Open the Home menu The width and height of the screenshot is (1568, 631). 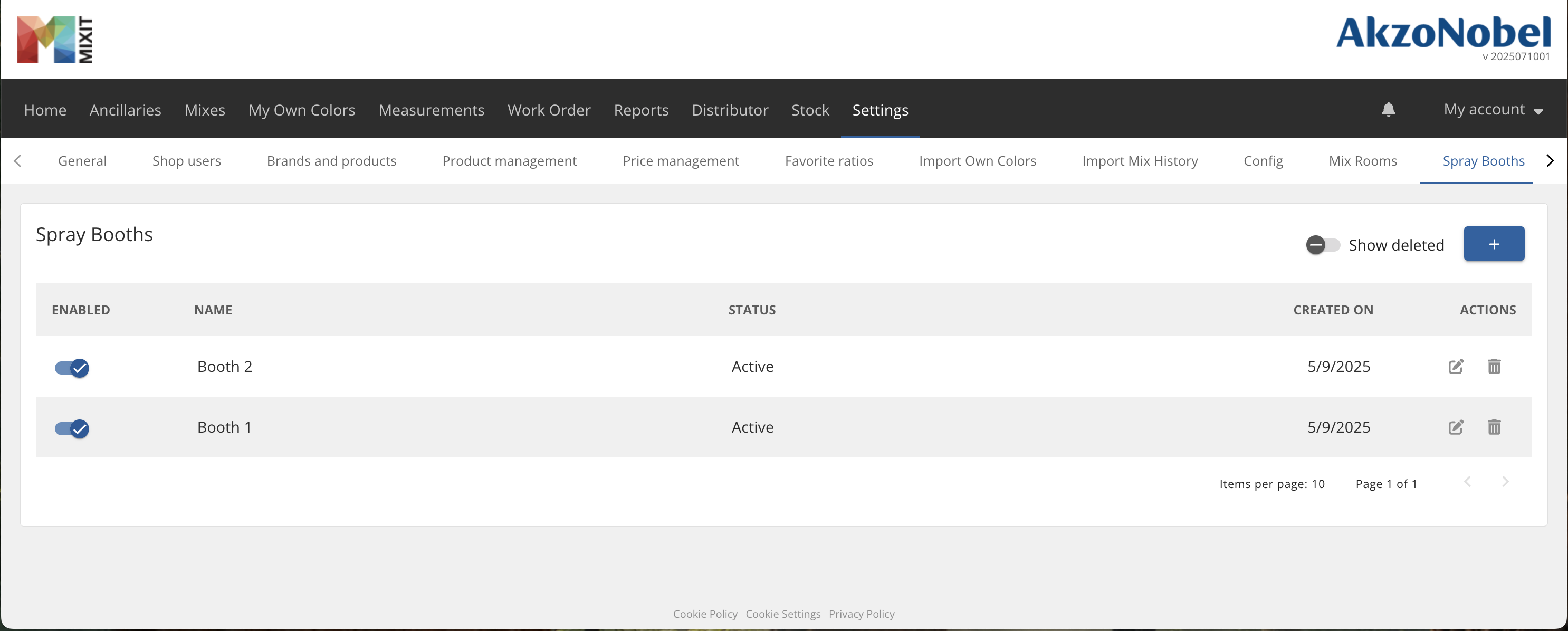click(45, 110)
